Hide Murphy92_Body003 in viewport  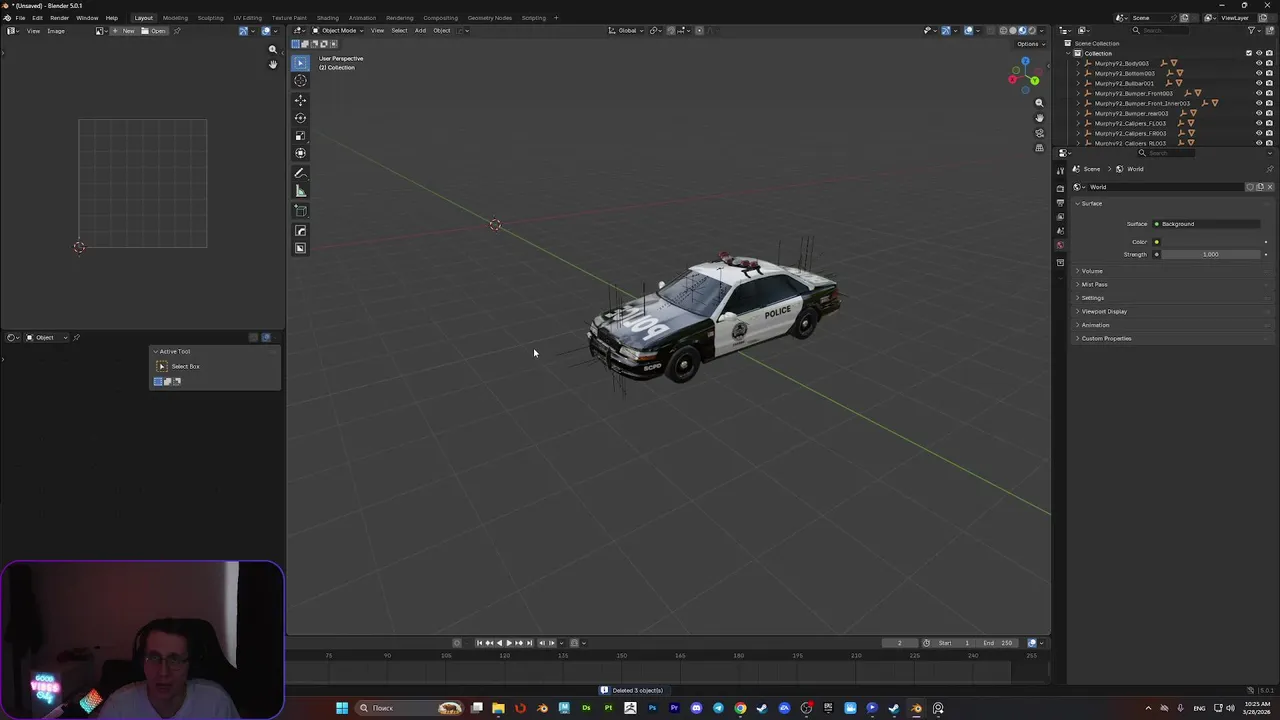(1258, 63)
